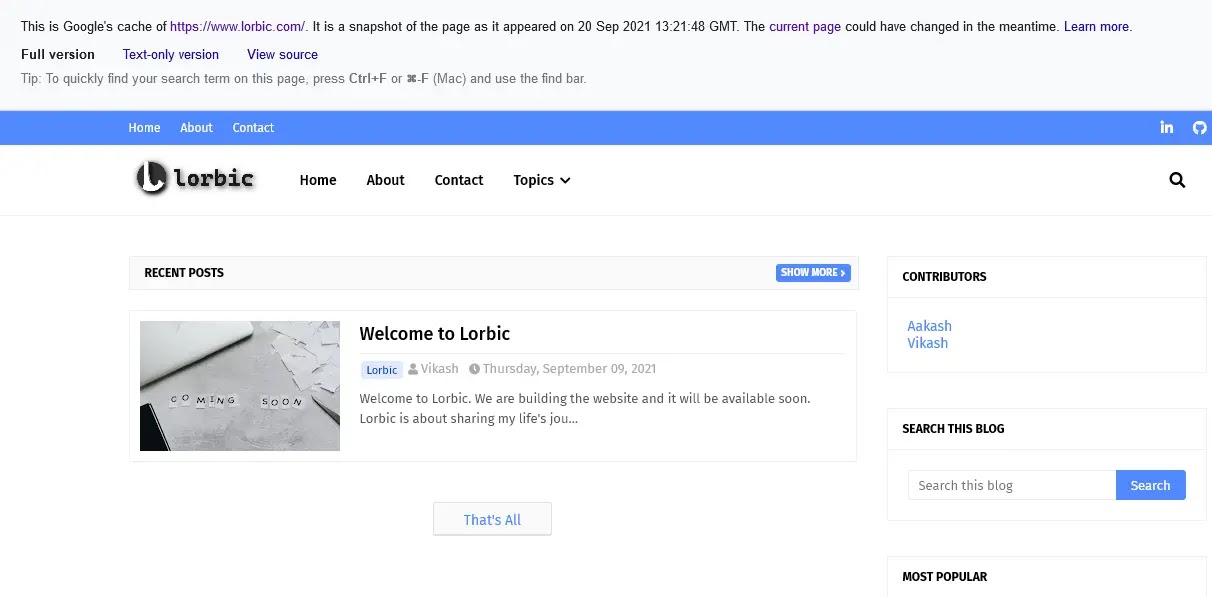Open contributor Aakash profile
Screen dimensions: 1212x597
coord(929,326)
